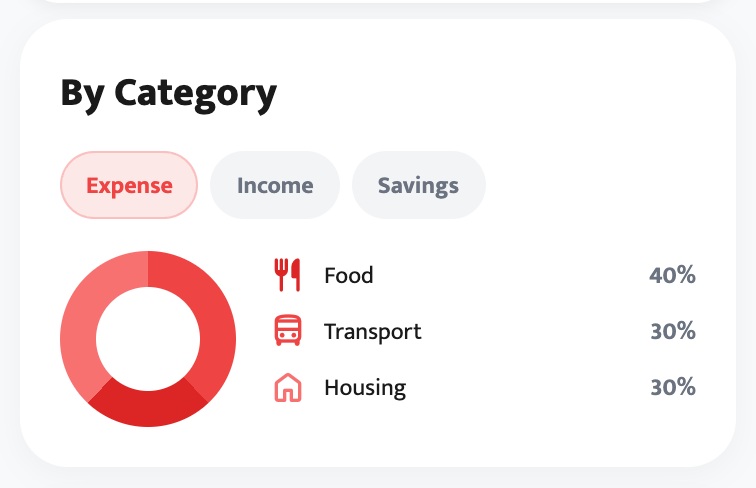Click the darkest red bottom donut segment
The height and width of the screenshot is (488, 756).
pos(148,409)
